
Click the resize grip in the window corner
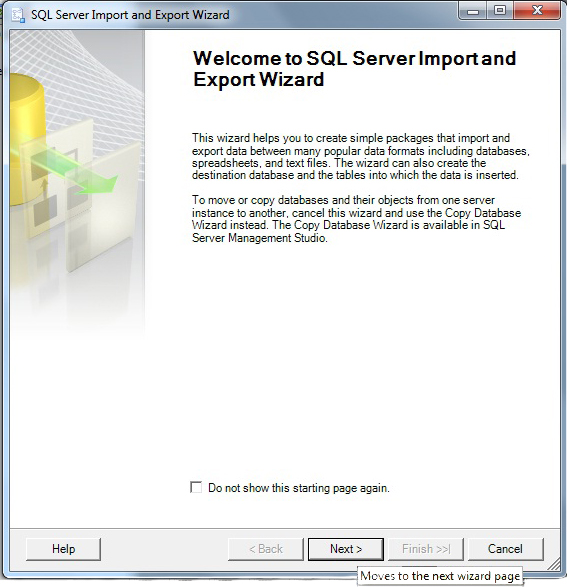tap(555, 565)
